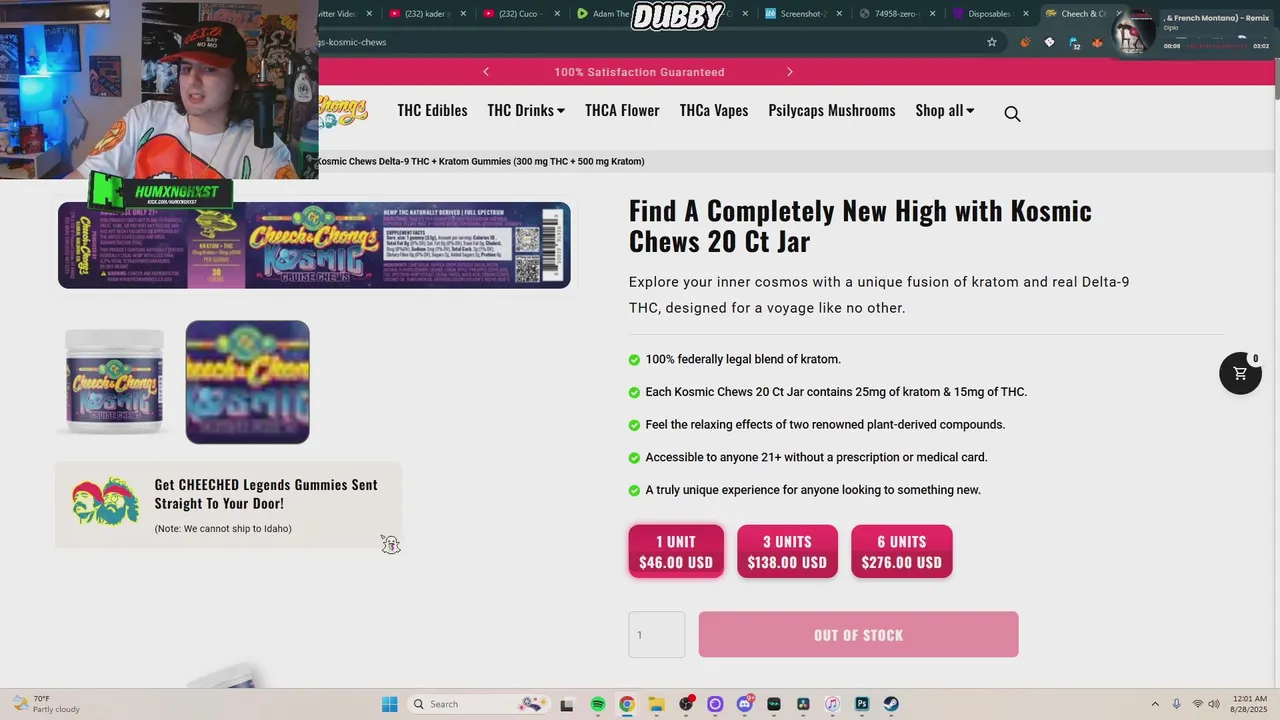Select the 3 UNITS $138.00 option

[787, 552]
